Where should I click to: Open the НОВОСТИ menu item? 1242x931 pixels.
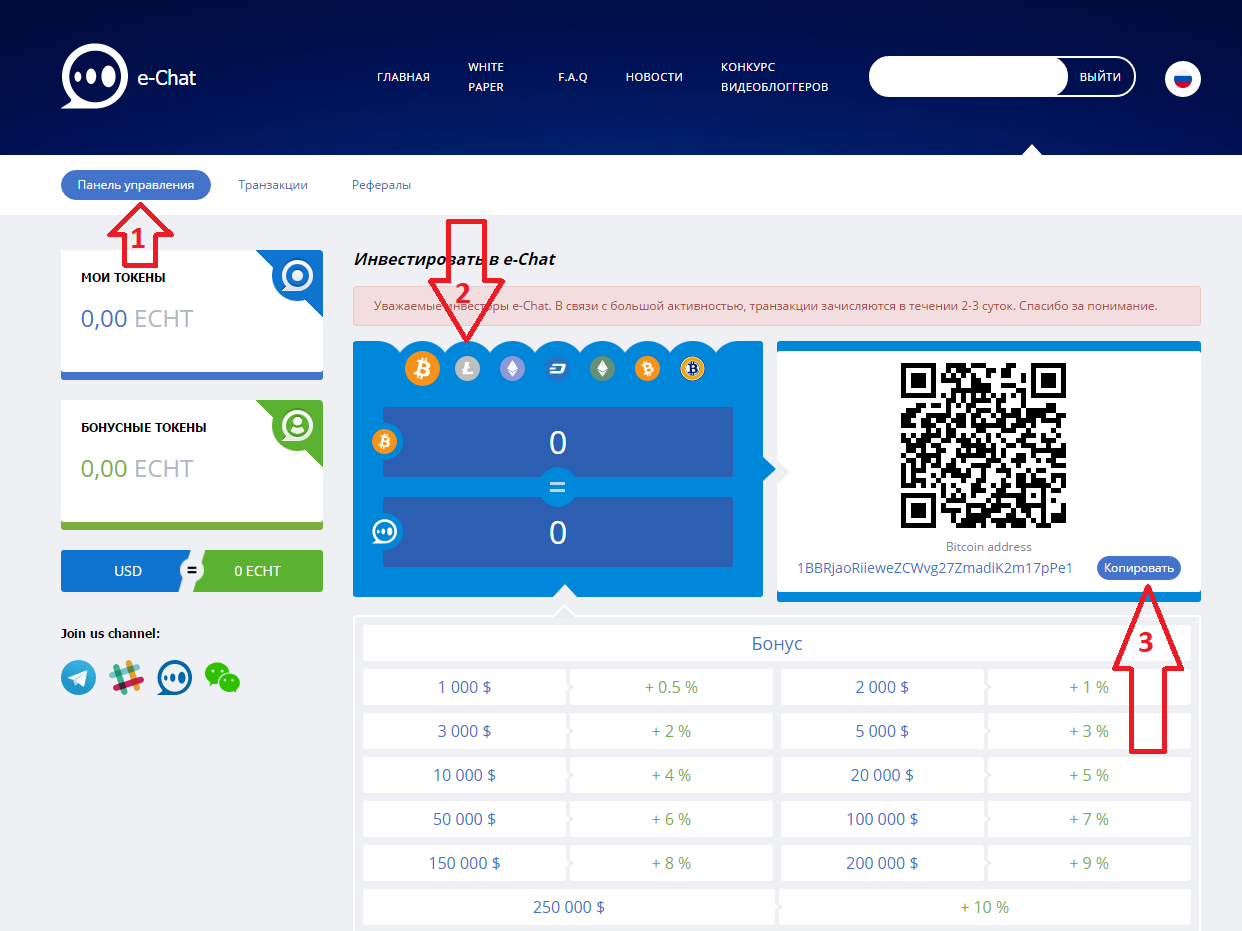(x=654, y=77)
